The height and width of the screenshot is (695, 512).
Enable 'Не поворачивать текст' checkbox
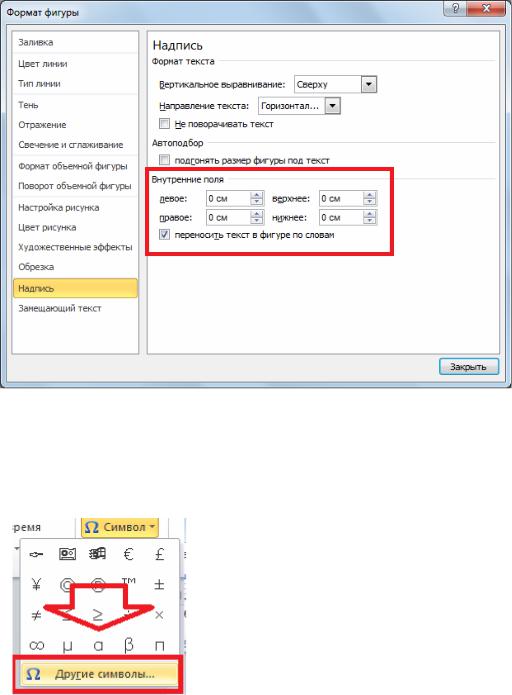click(x=164, y=123)
